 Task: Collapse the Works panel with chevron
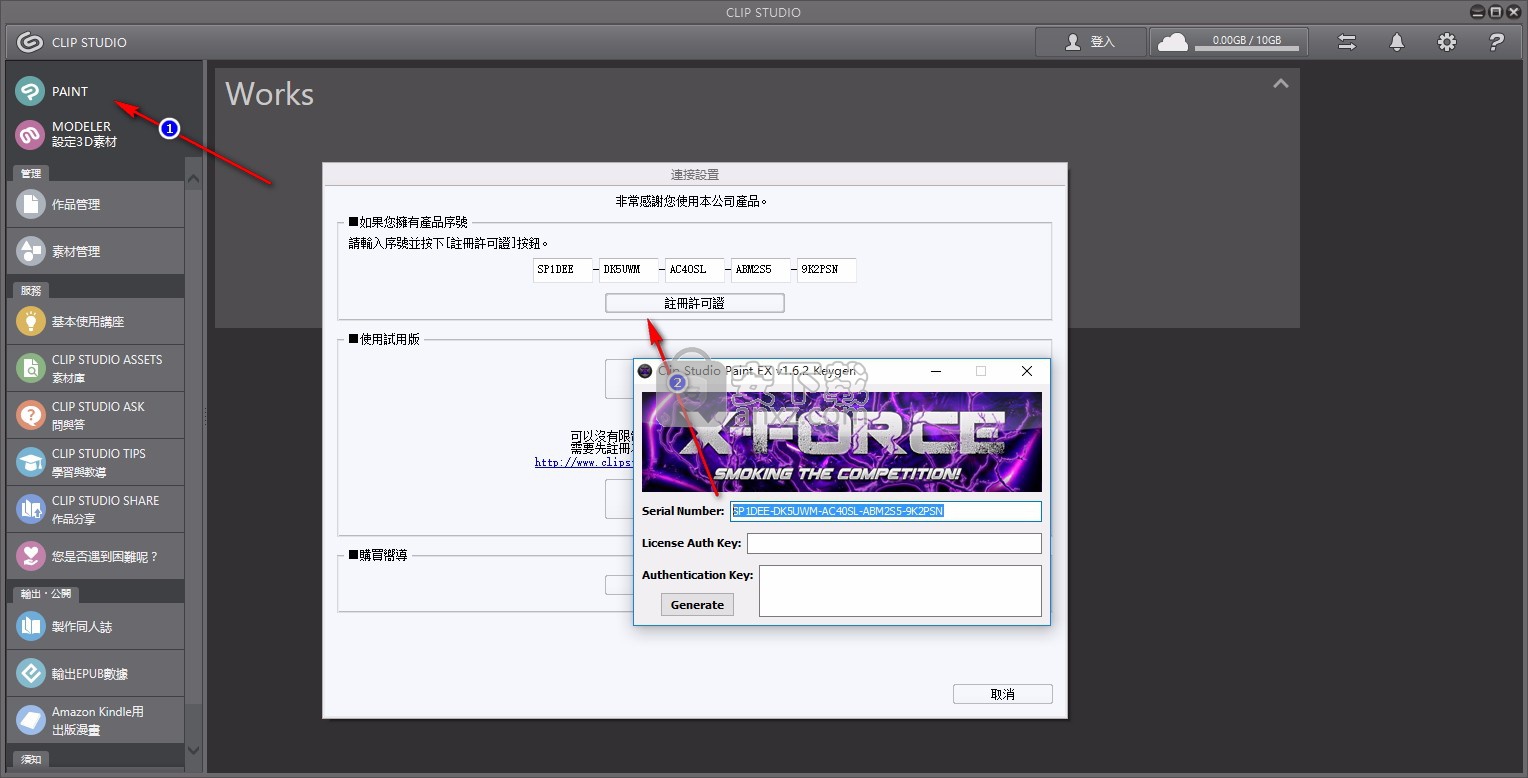coord(1280,85)
